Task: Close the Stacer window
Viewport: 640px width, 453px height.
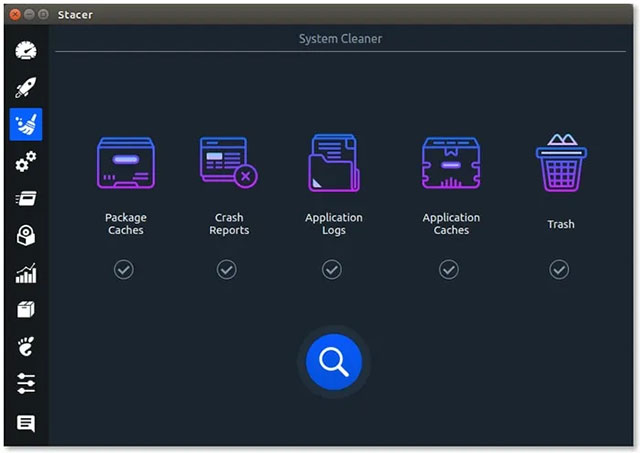Action: pos(15,15)
